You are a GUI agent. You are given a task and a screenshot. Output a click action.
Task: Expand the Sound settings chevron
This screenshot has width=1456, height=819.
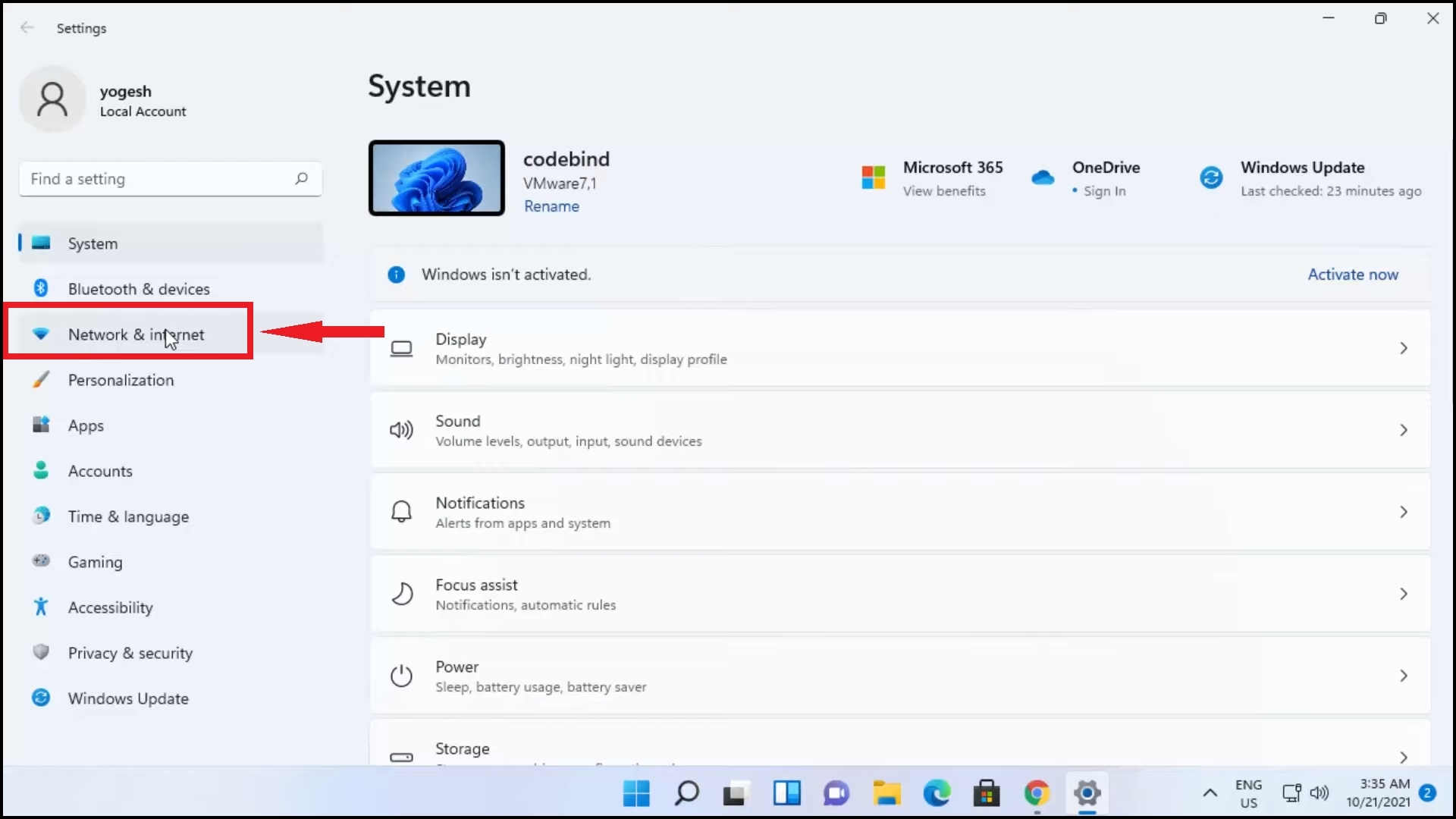[x=1403, y=430]
